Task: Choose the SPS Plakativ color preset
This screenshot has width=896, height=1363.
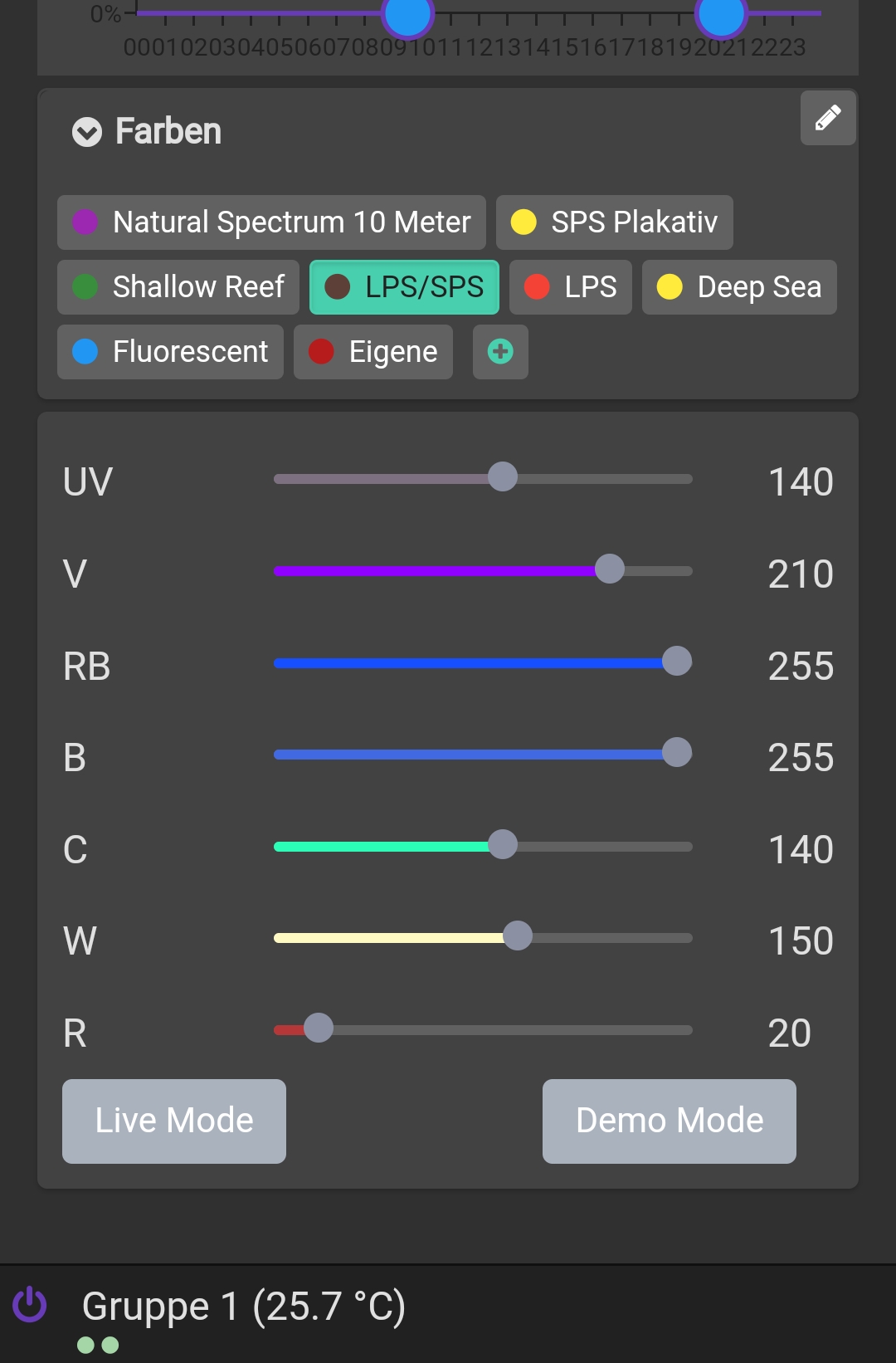Action: pyautogui.click(x=614, y=222)
